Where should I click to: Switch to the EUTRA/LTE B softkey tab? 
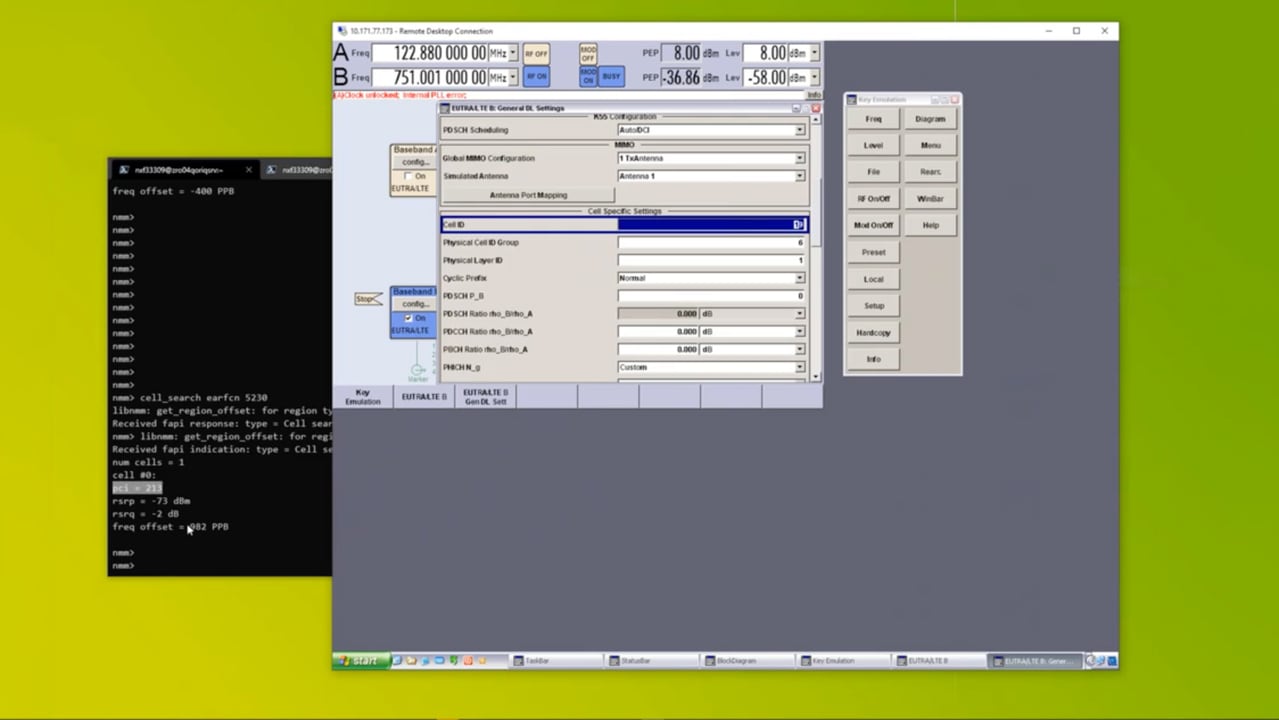424,397
